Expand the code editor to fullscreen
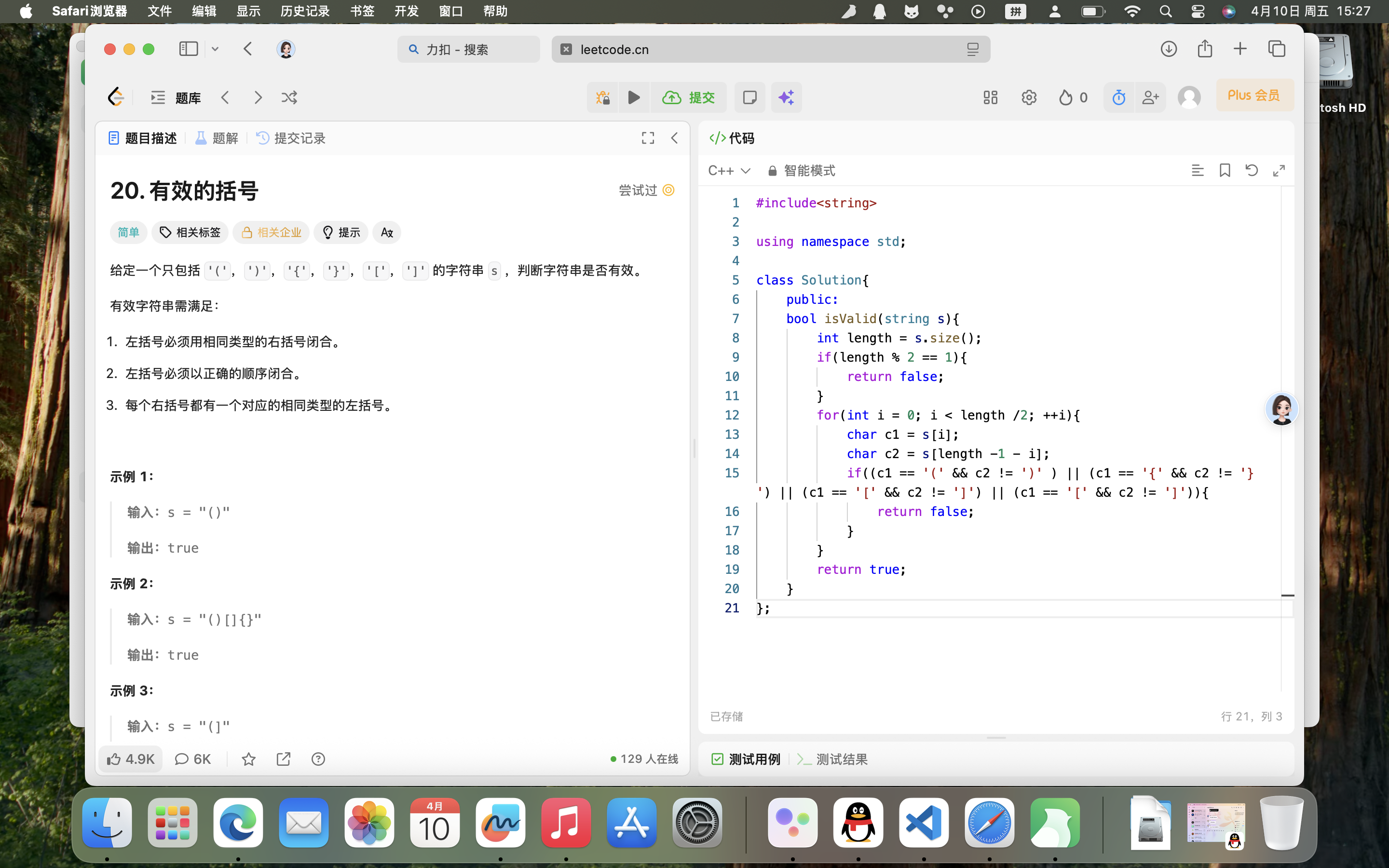This screenshot has height=868, width=1389. coord(1279,171)
